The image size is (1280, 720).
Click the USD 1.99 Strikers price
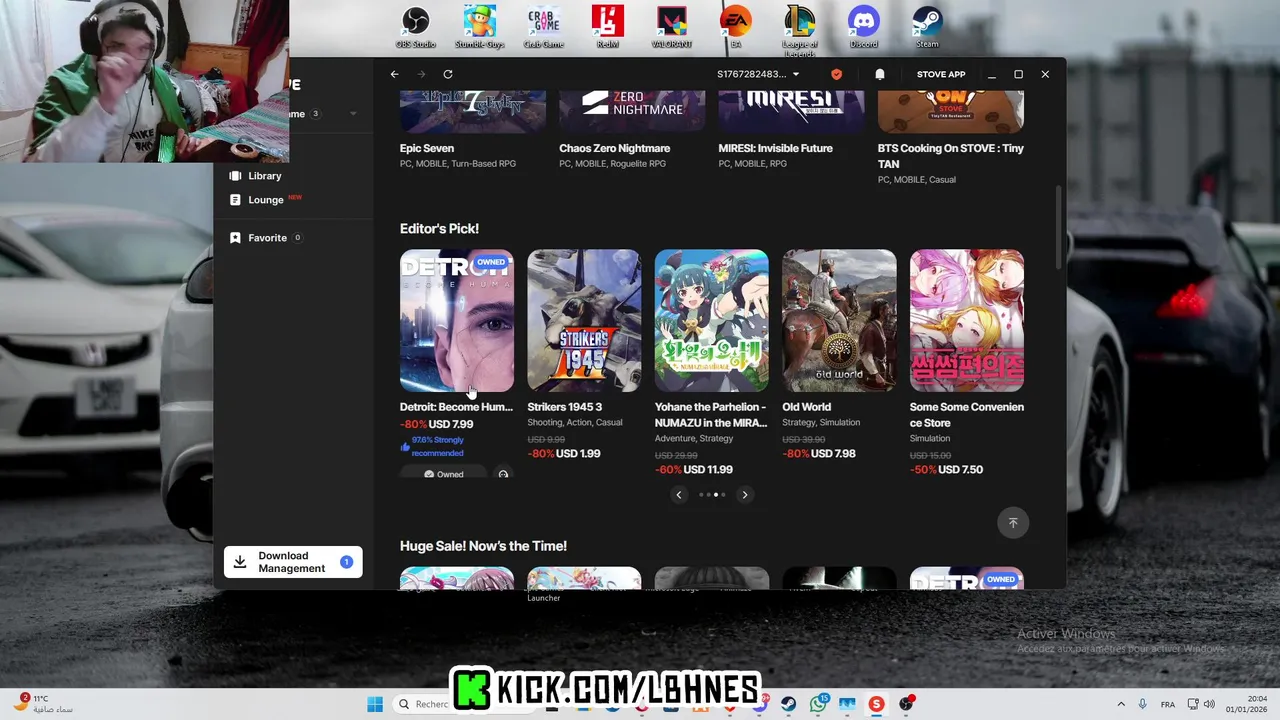(578, 454)
